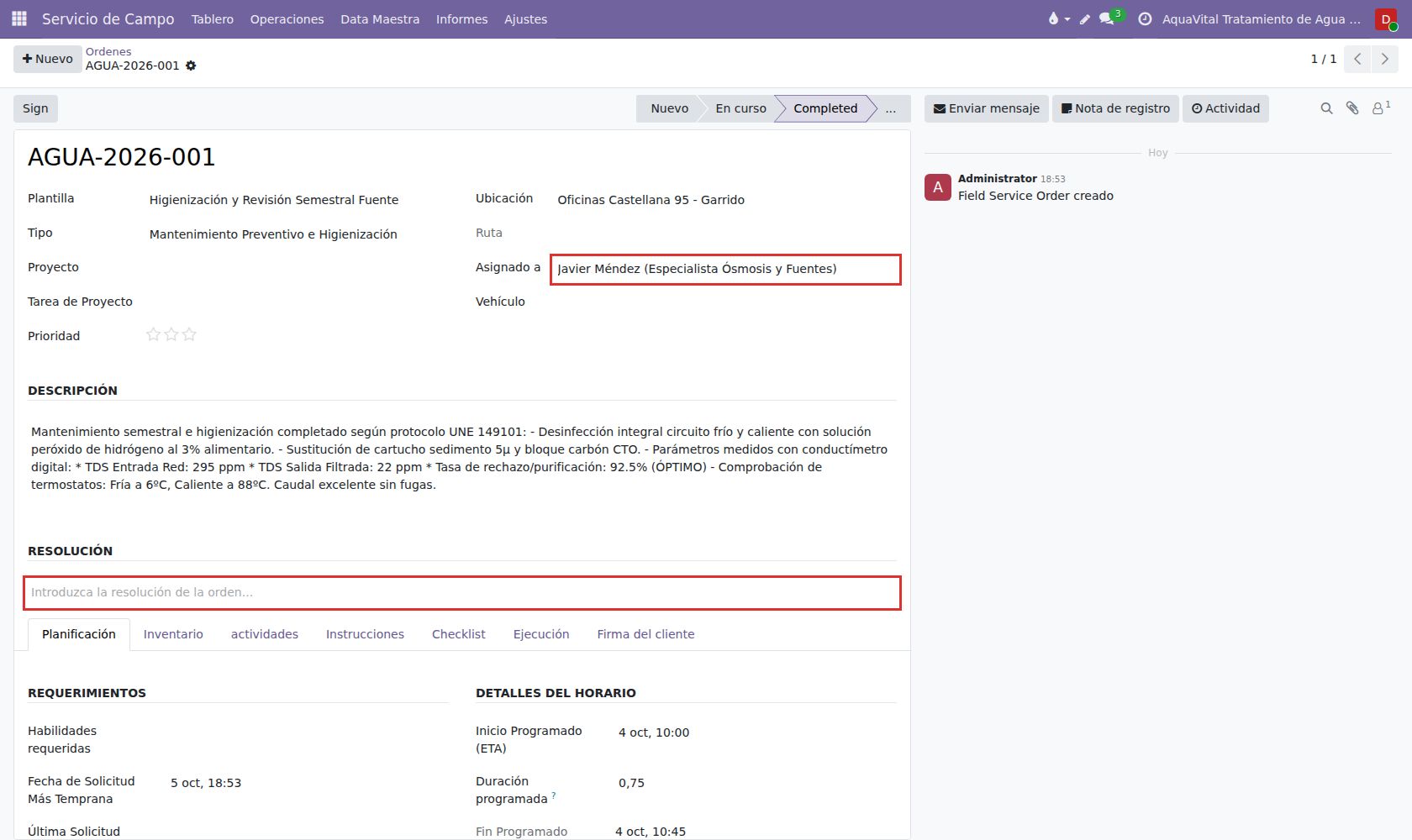Open the Data Maestra menu
Screen dimensions: 1412x840
pyautogui.click(x=380, y=18)
